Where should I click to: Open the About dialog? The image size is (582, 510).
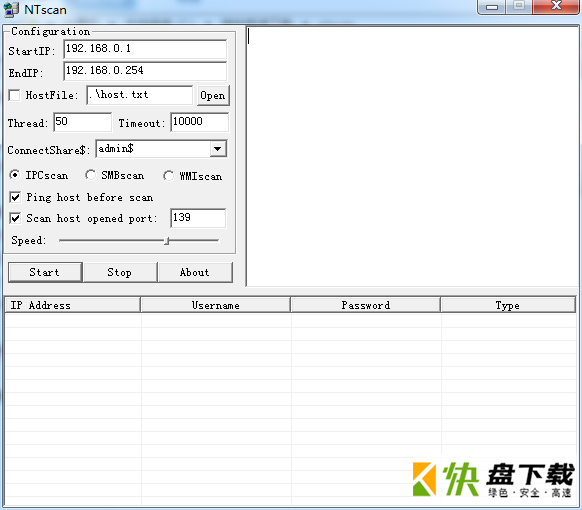195,272
